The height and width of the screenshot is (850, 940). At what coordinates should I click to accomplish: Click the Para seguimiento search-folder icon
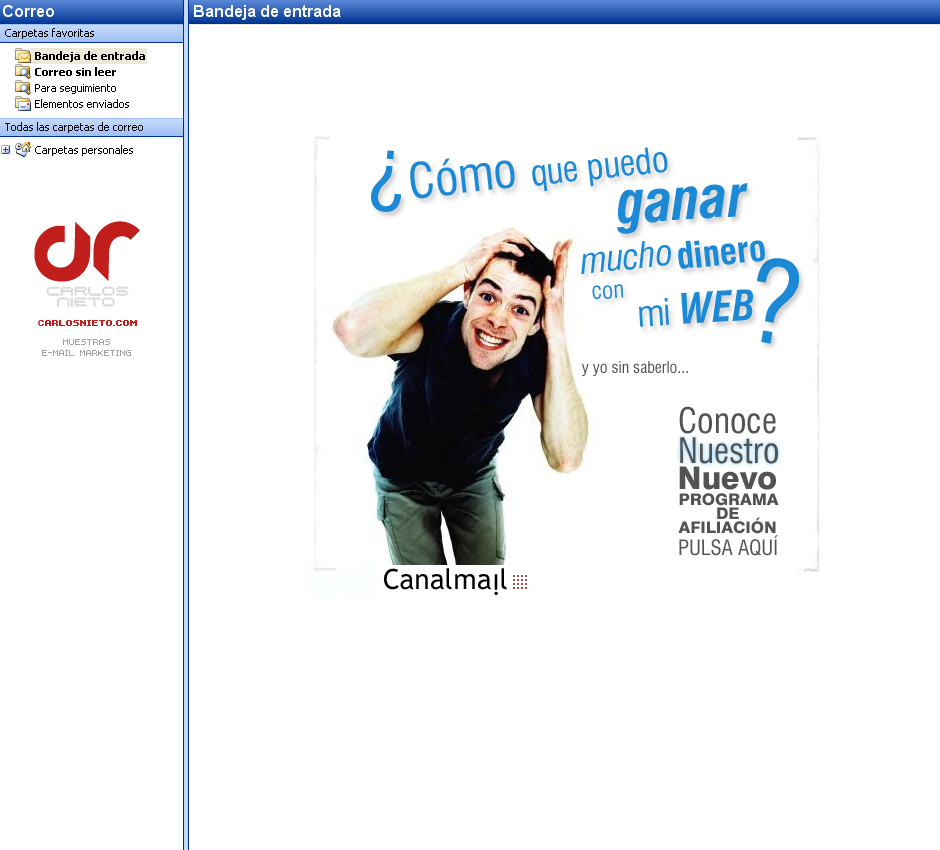click(23, 88)
